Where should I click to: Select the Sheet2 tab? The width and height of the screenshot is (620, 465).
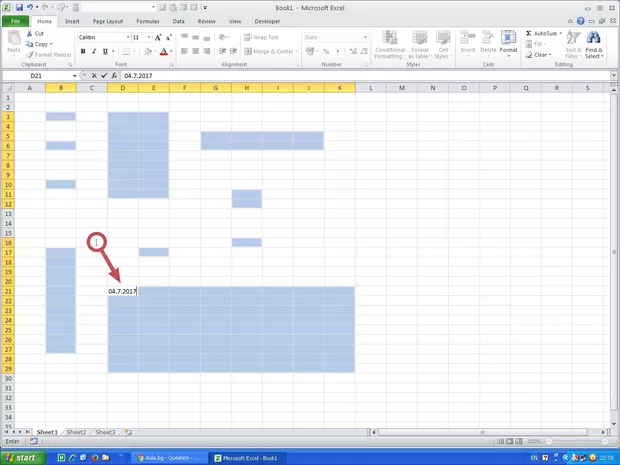76,432
